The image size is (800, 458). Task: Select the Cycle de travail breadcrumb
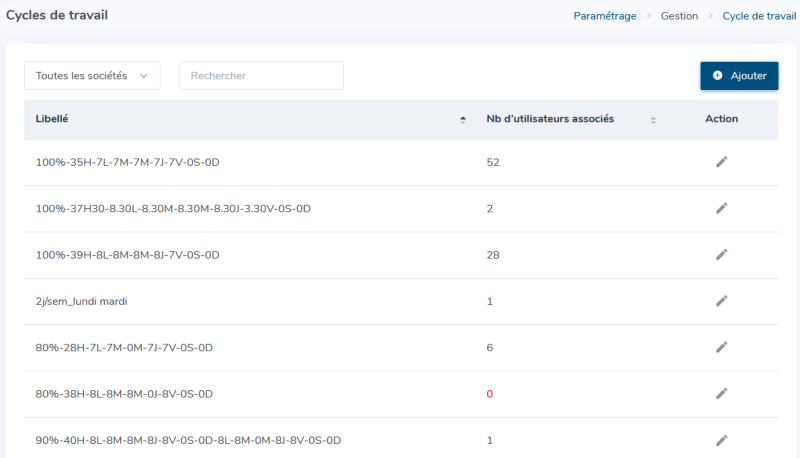[x=759, y=16]
